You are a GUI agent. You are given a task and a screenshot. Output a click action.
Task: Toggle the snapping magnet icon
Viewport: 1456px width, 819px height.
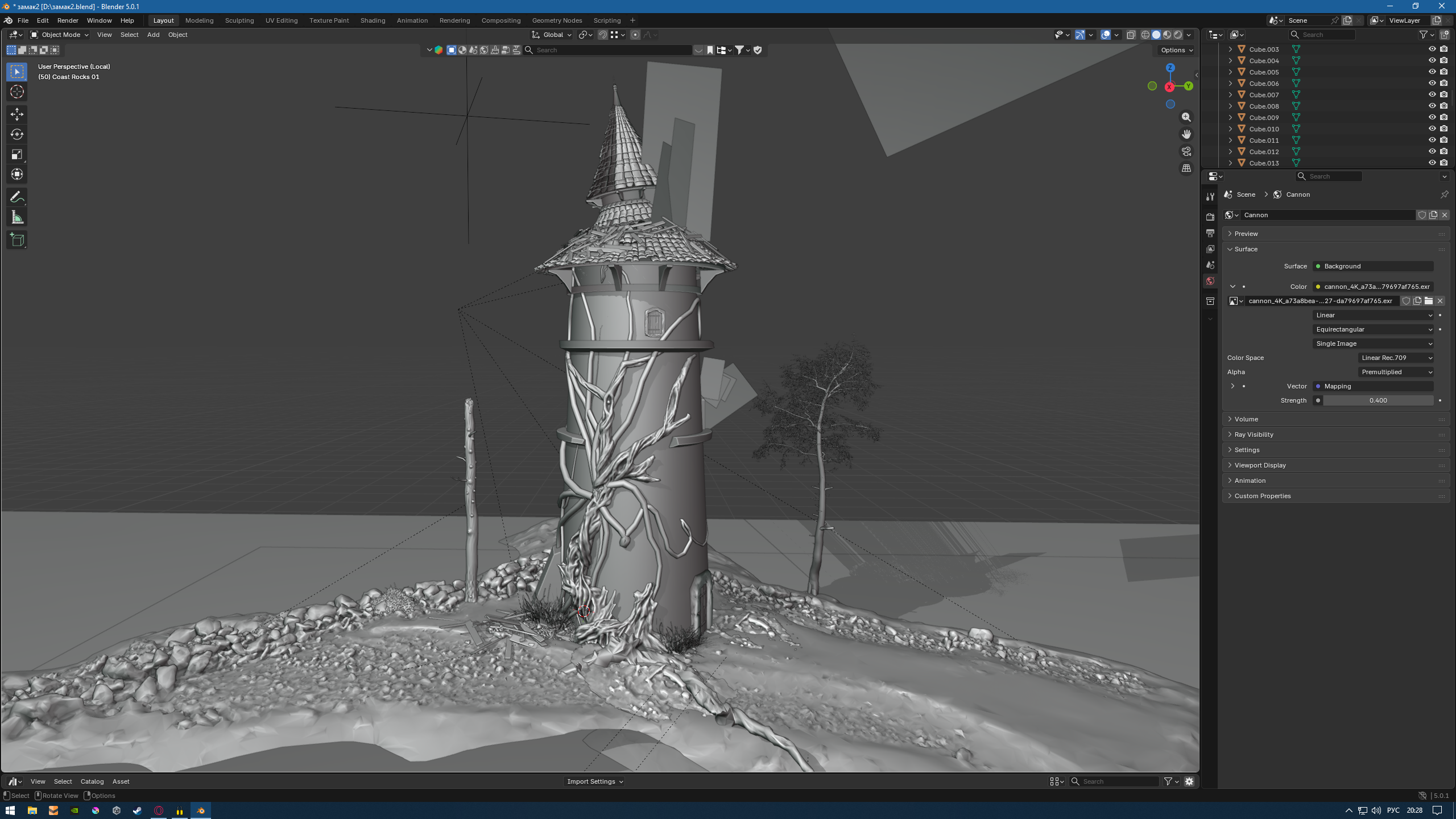tap(602, 35)
